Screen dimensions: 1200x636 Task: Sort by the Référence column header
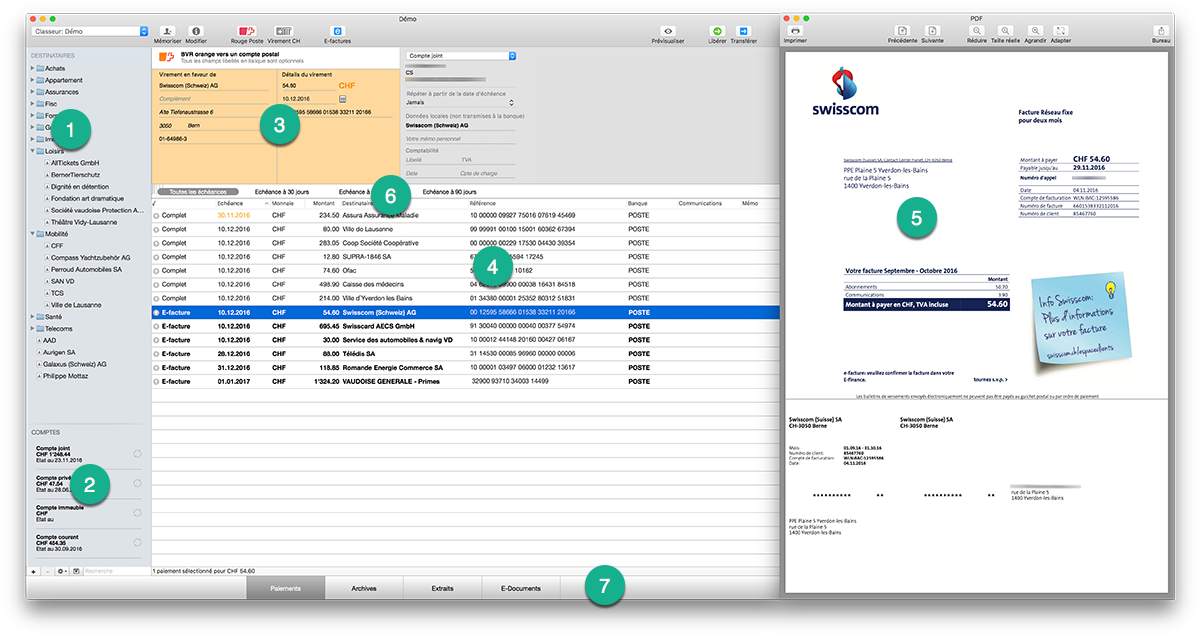(x=485, y=203)
